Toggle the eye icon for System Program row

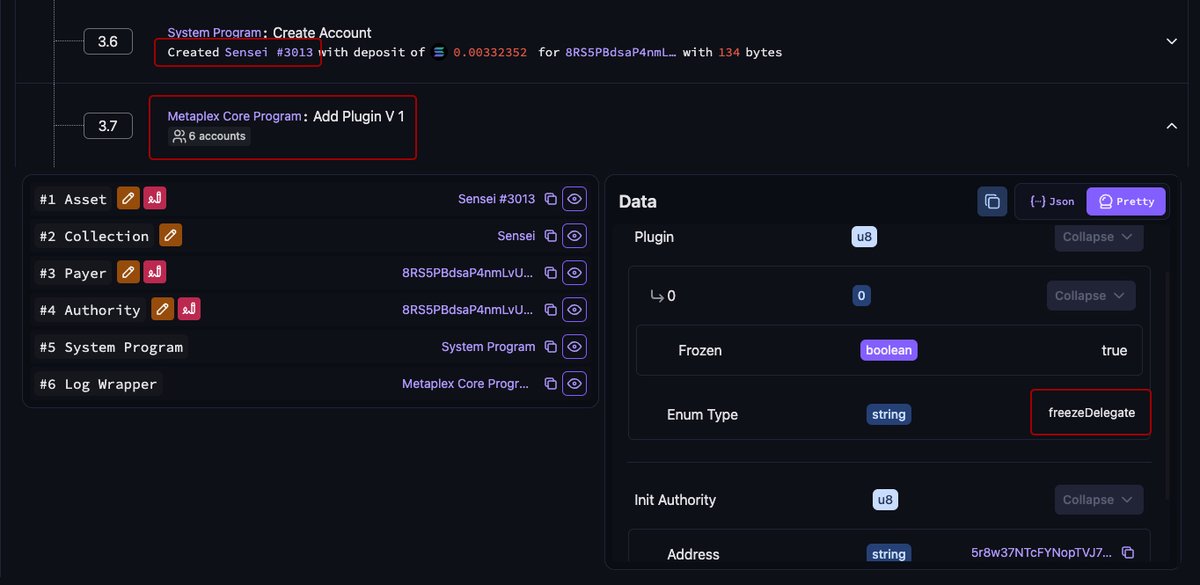click(574, 347)
